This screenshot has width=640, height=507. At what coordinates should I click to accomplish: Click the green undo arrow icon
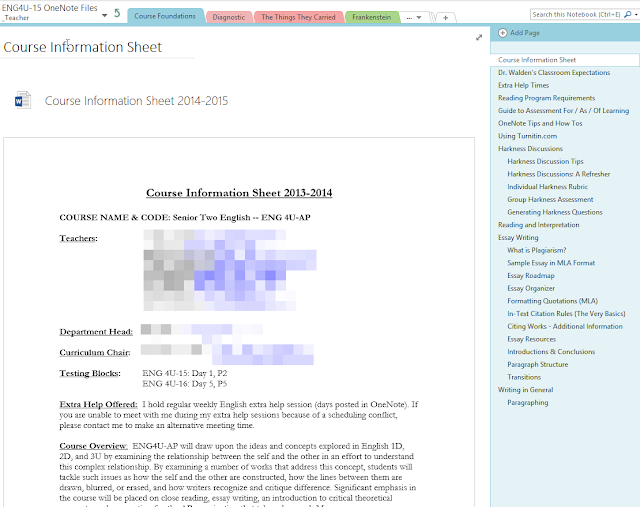(117, 13)
